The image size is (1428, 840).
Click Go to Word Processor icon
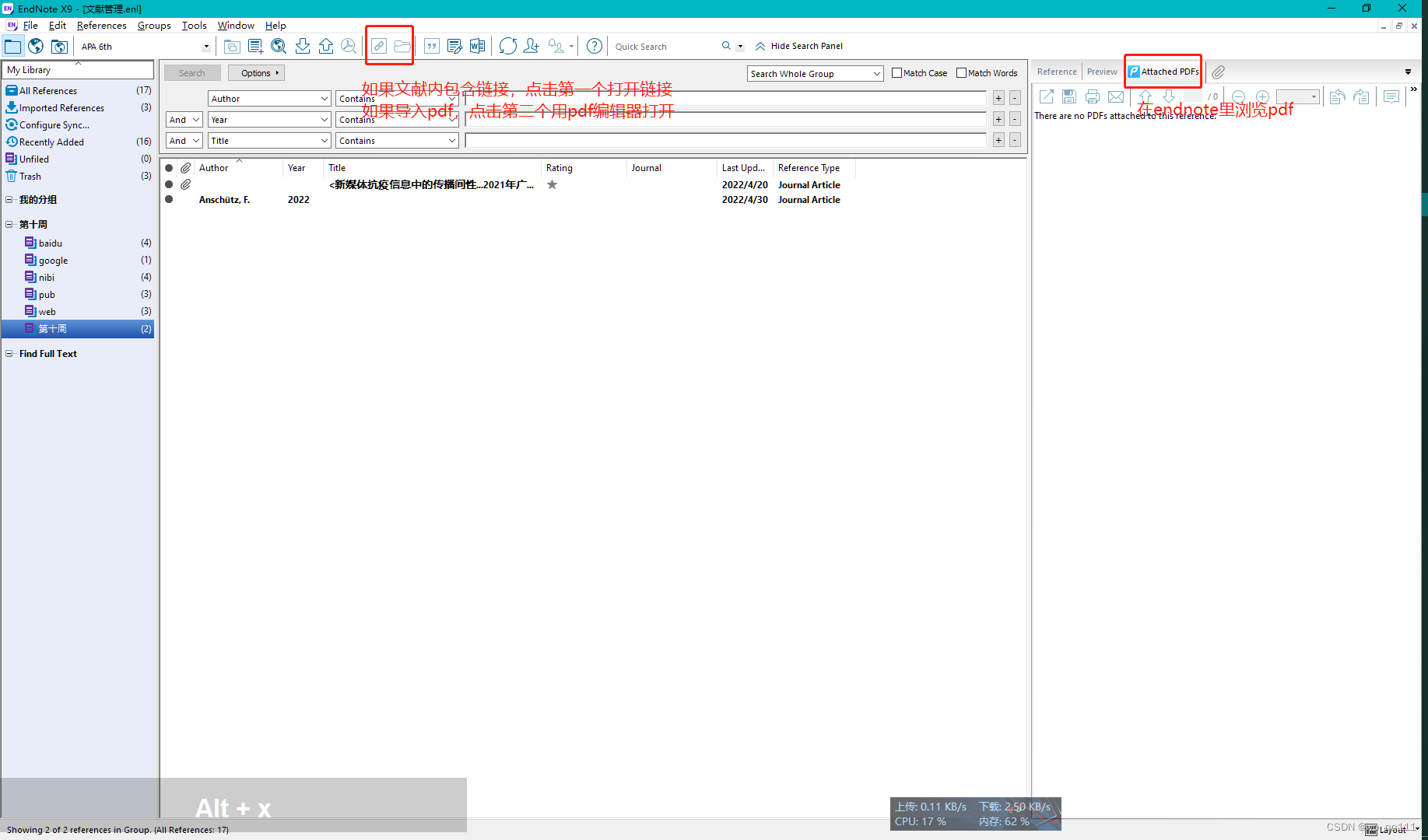point(477,47)
